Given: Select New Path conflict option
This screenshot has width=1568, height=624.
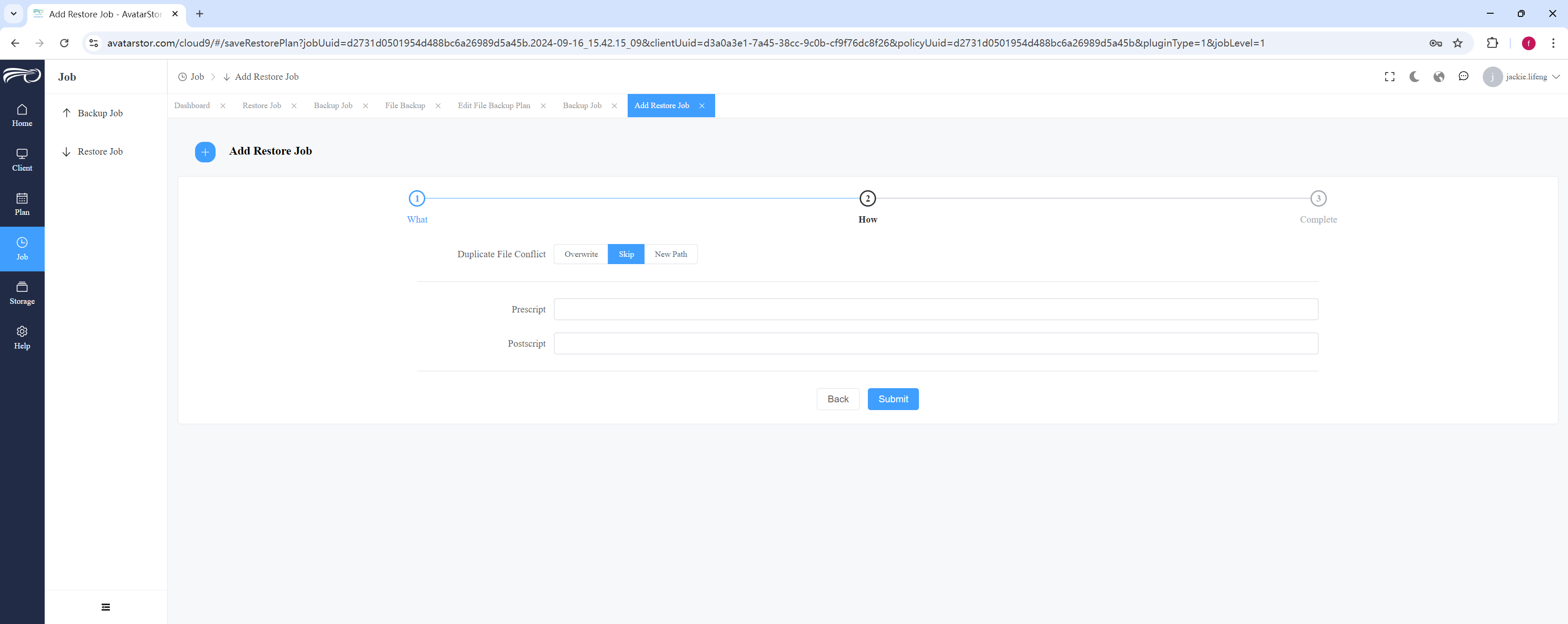Looking at the screenshot, I should click(x=670, y=254).
